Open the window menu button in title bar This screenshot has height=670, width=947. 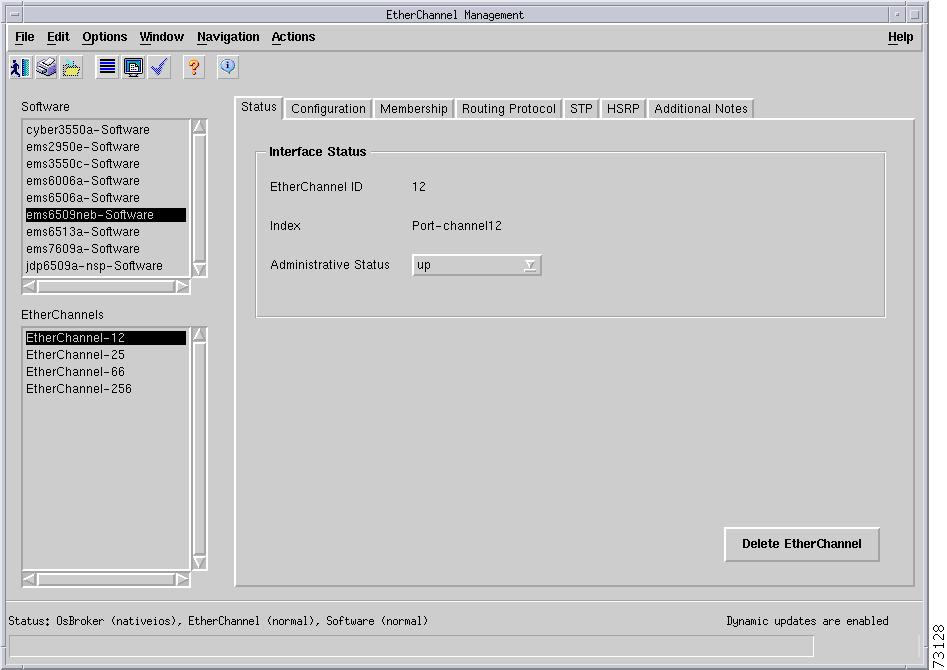click(x=14, y=14)
